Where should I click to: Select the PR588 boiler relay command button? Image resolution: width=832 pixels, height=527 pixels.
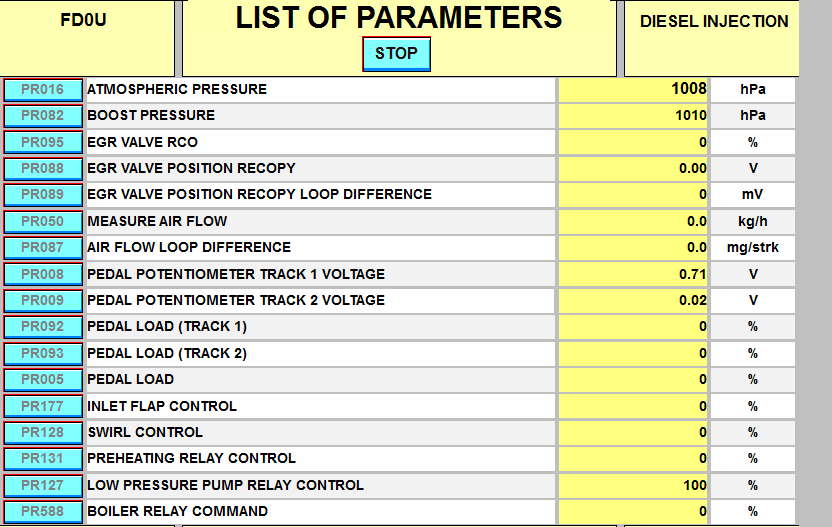pyautogui.click(x=43, y=512)
